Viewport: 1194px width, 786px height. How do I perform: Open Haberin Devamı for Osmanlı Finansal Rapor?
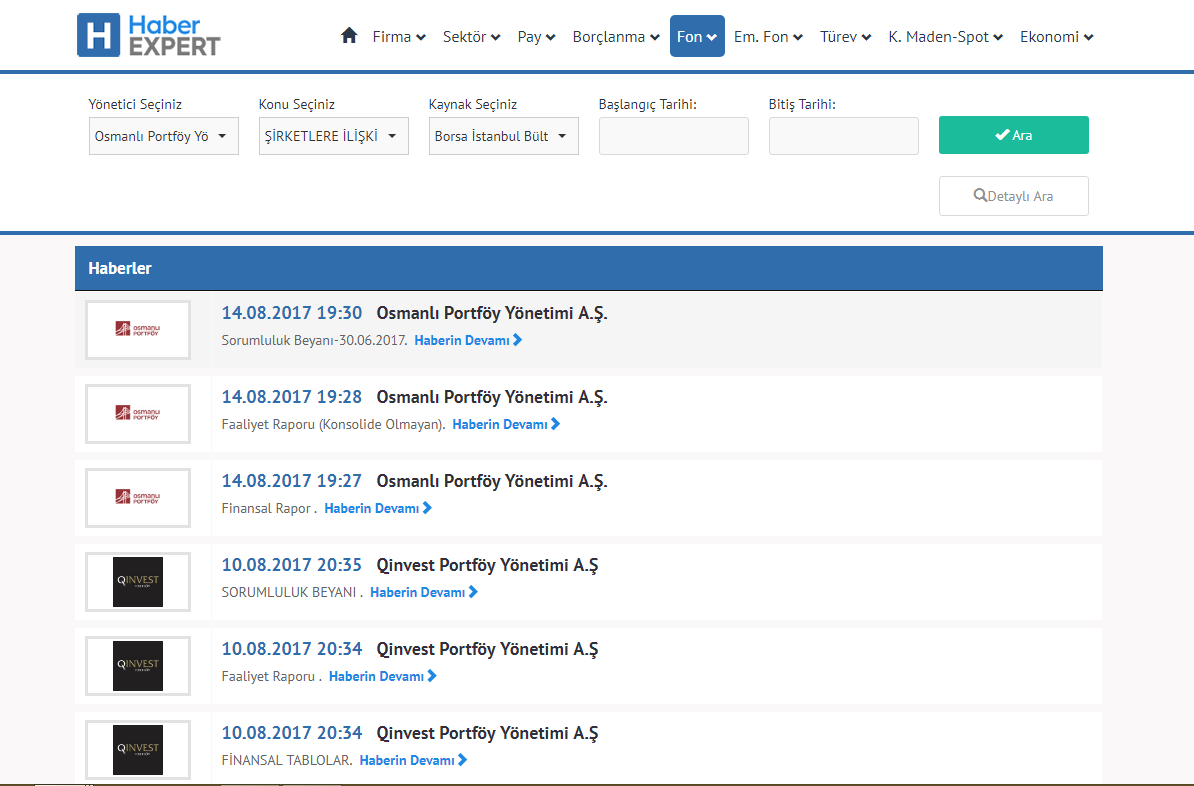[x=378, y=508]
